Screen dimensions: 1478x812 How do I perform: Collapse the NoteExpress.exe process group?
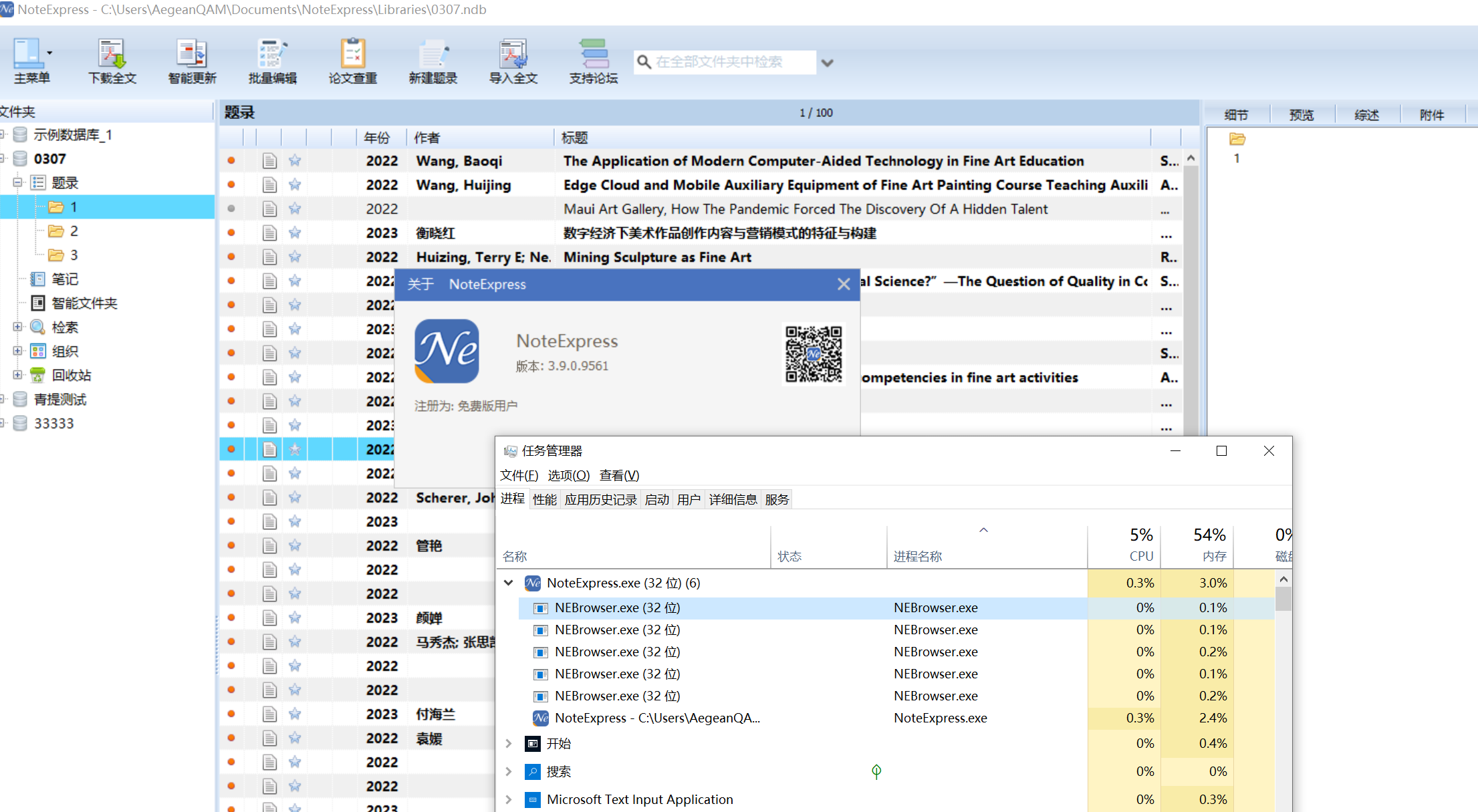(509, 583)
